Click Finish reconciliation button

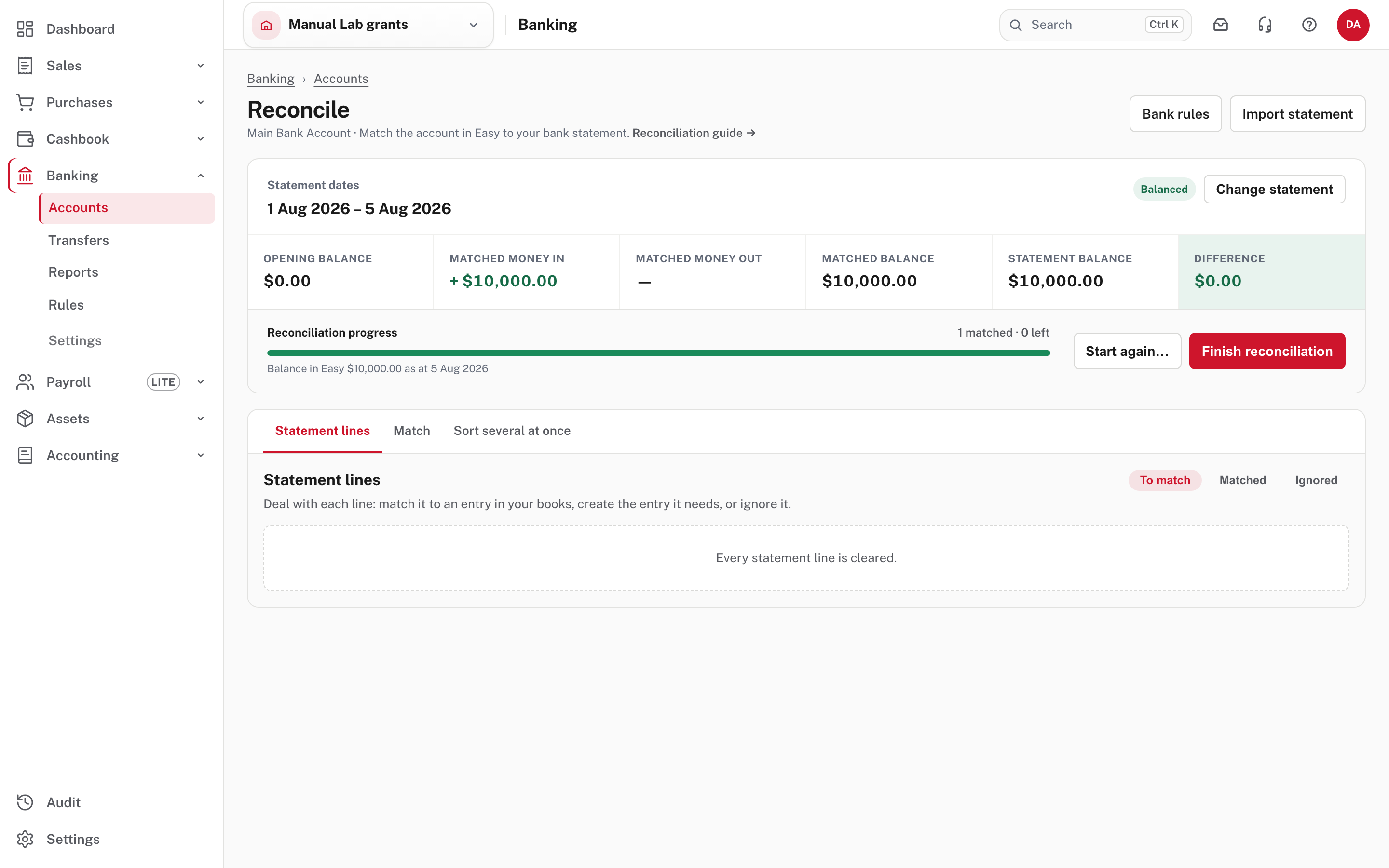coord(1267,351)
